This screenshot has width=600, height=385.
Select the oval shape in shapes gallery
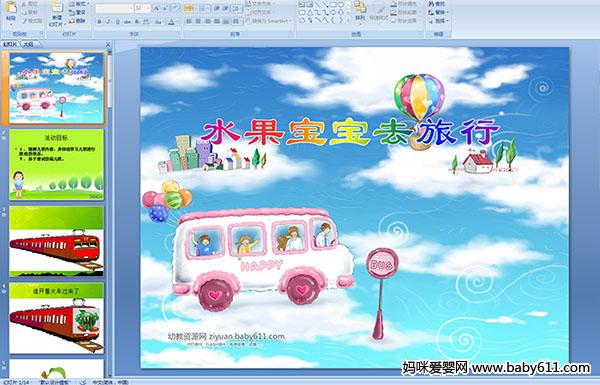341,5
